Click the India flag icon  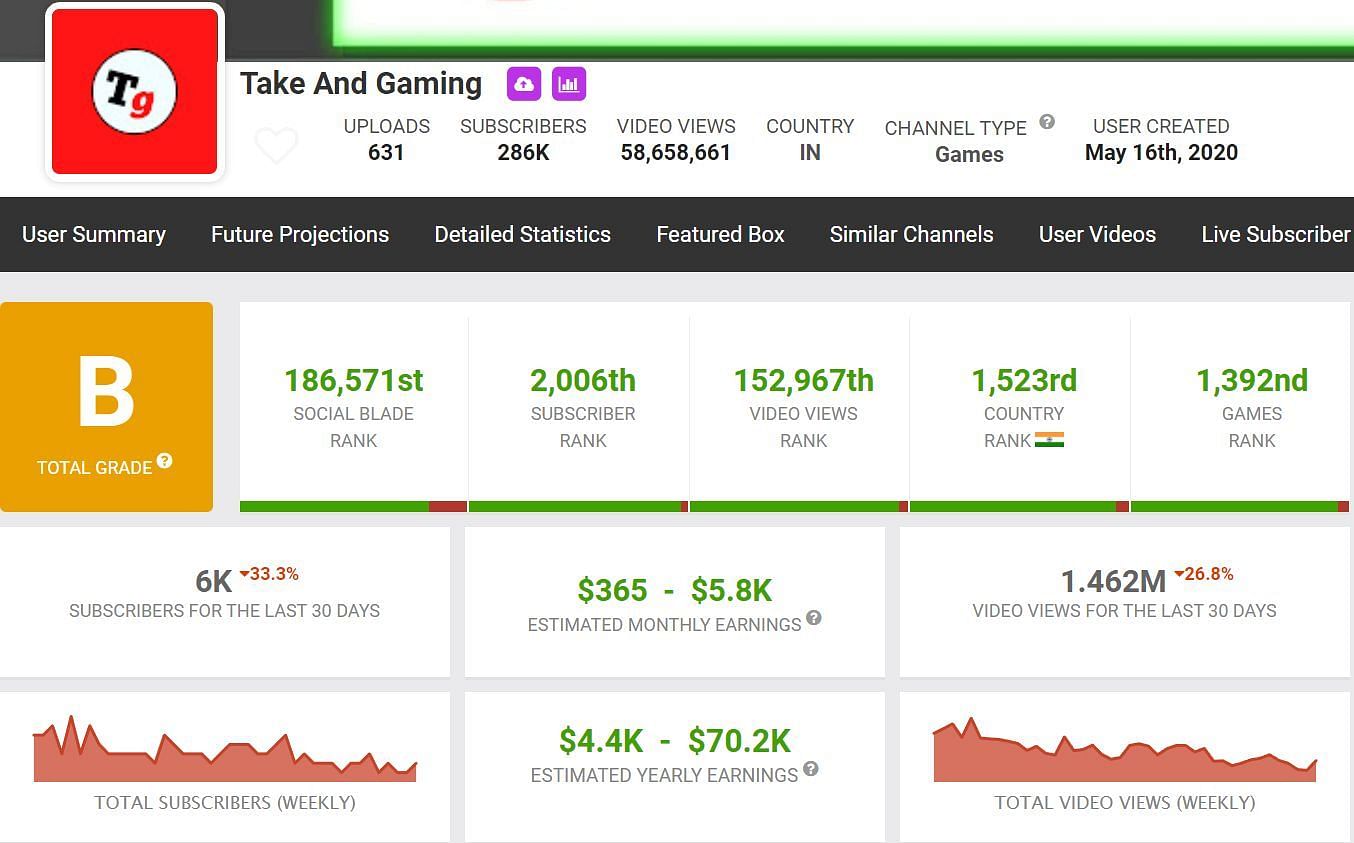pyautogui.click(x=1049, y=440)
